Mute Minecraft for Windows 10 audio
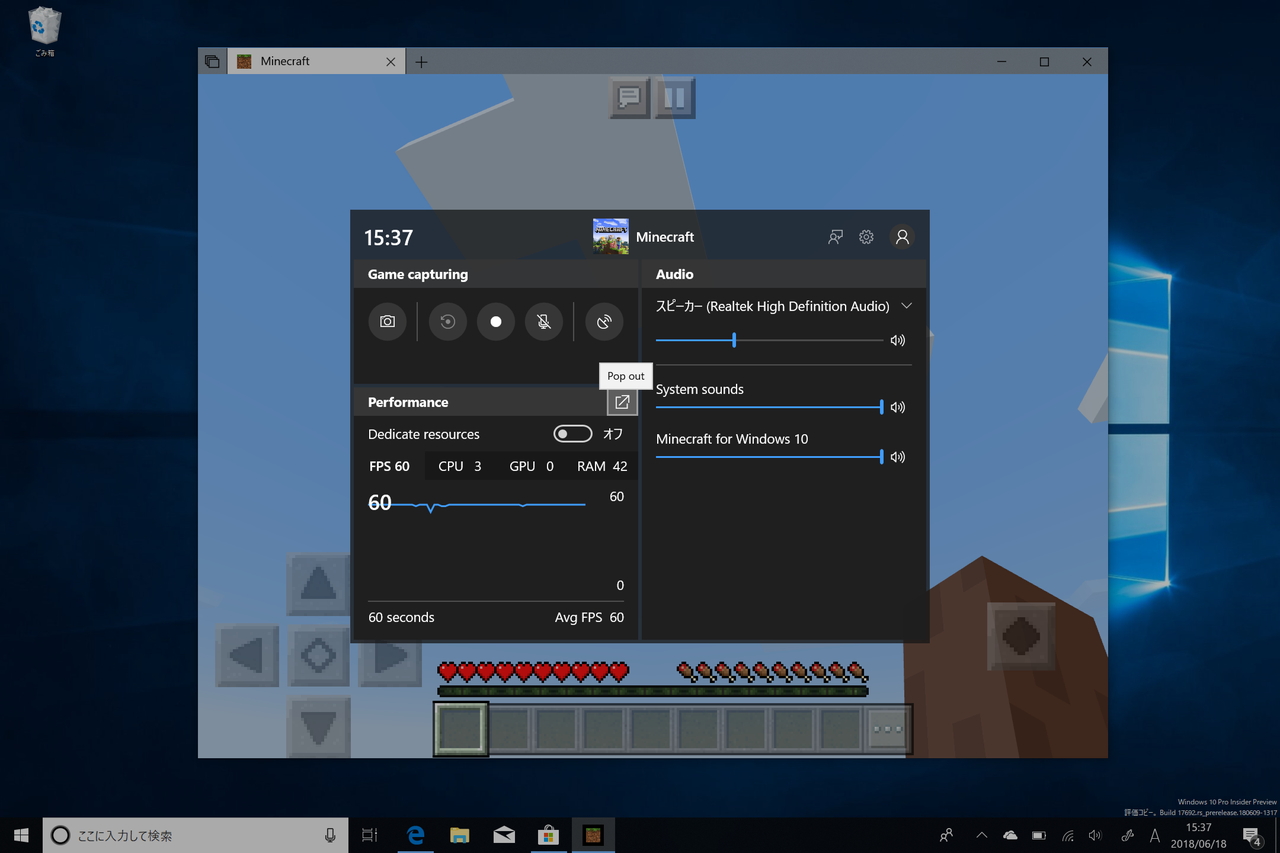 click(897, 456)
